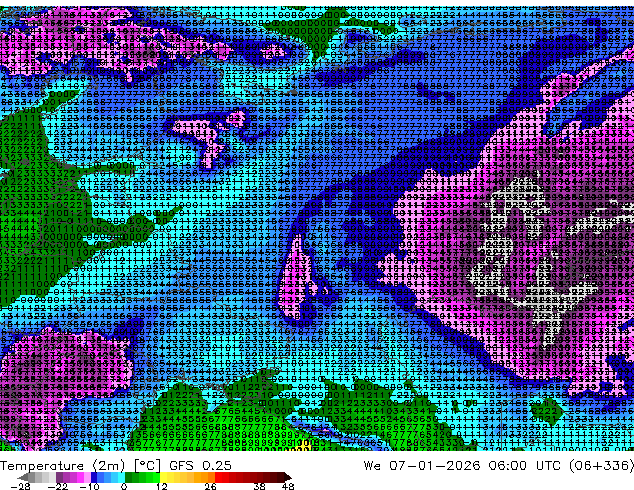Click the "-10" legend label
This screenshot has width=634, height=490.
[x=89, y=486]
